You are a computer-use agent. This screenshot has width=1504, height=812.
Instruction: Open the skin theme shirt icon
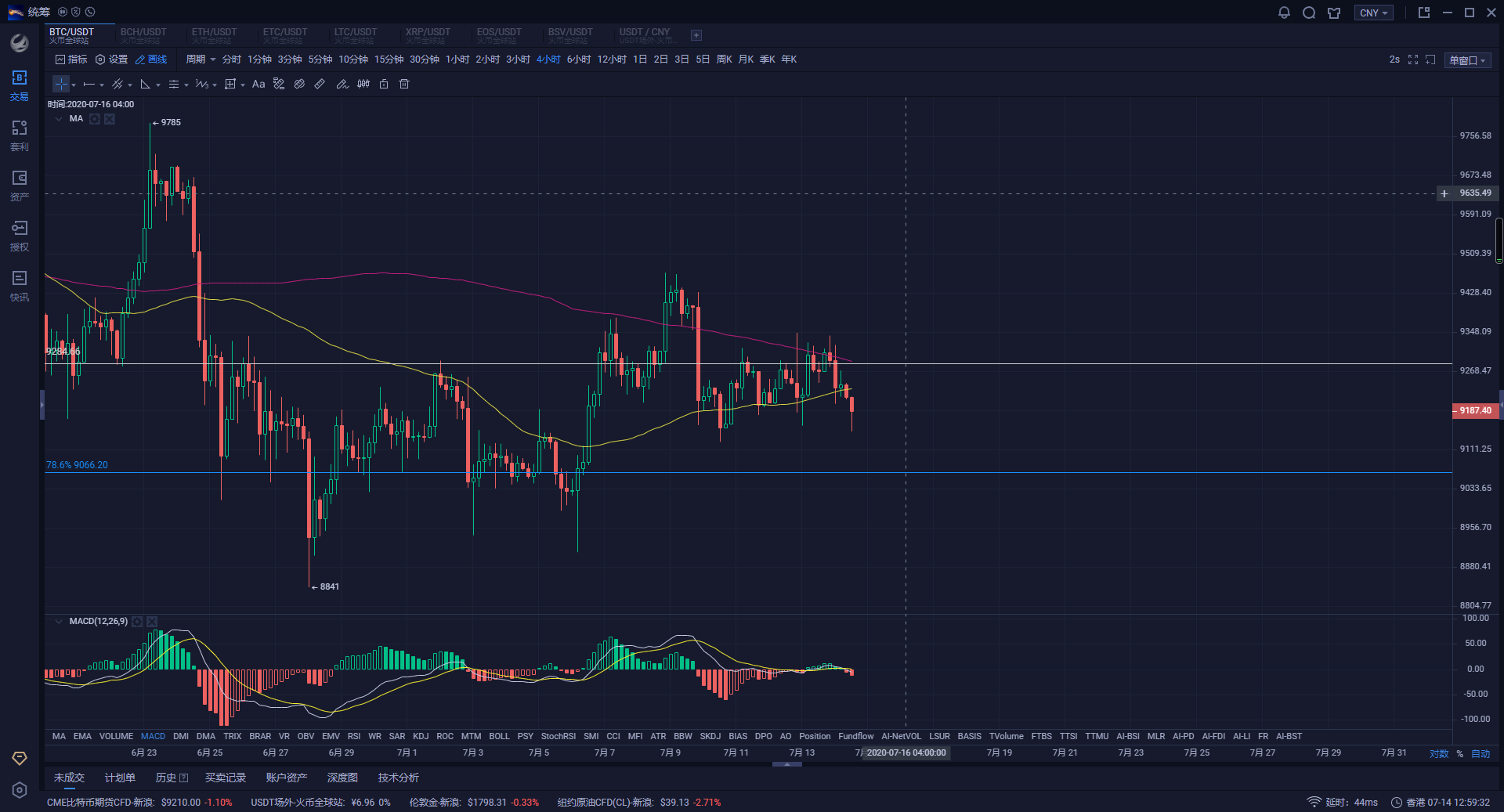click(1334, 13)
